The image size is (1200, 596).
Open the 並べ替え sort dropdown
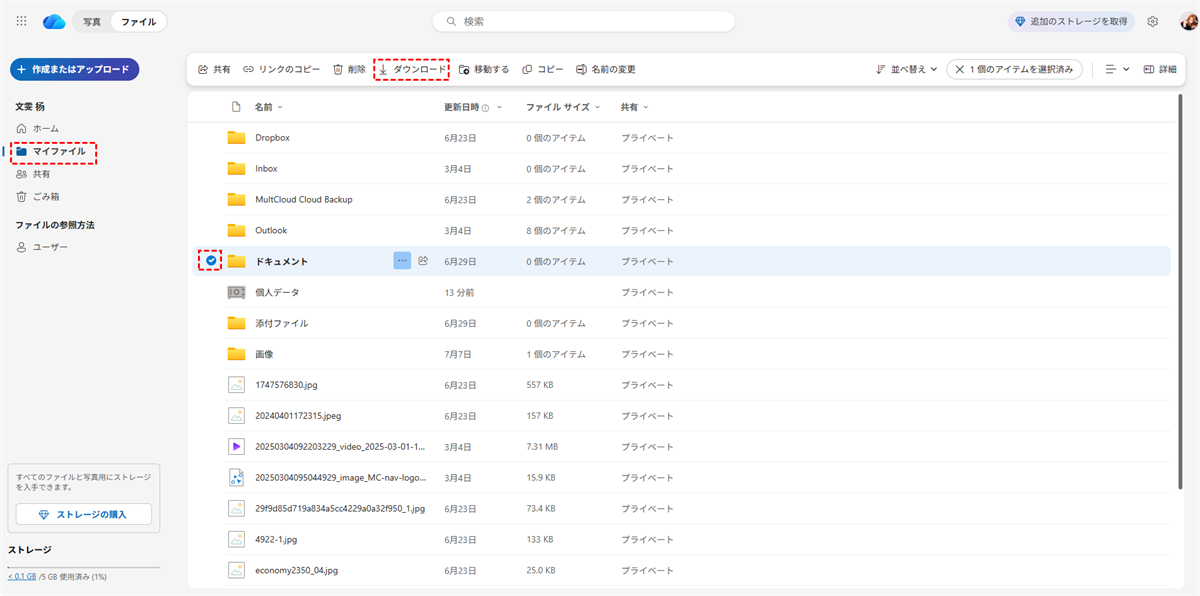point(907,69)
